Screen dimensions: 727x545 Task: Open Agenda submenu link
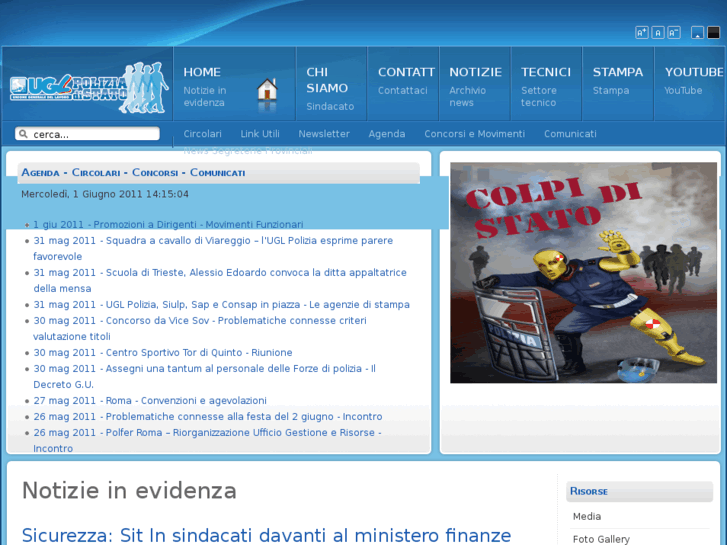tap(387, 134)
